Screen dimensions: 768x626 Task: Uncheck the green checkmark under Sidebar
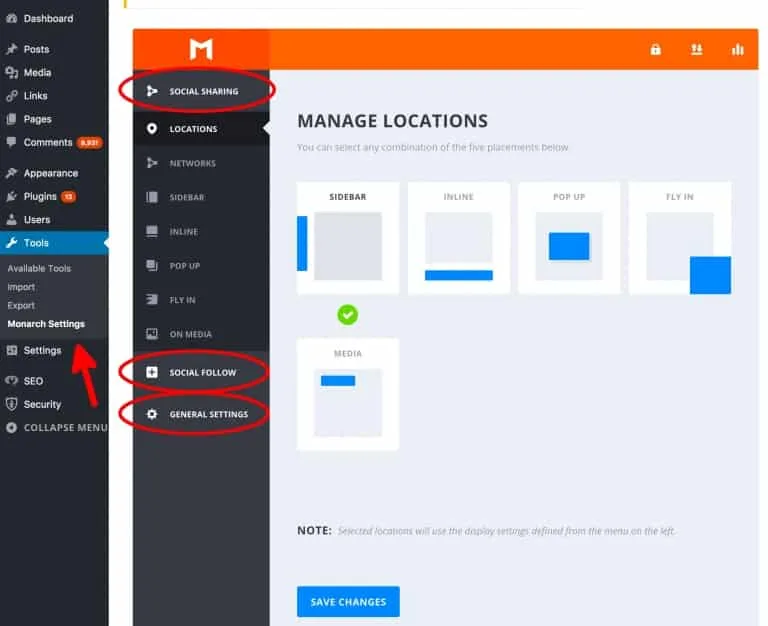click(348, 315)
